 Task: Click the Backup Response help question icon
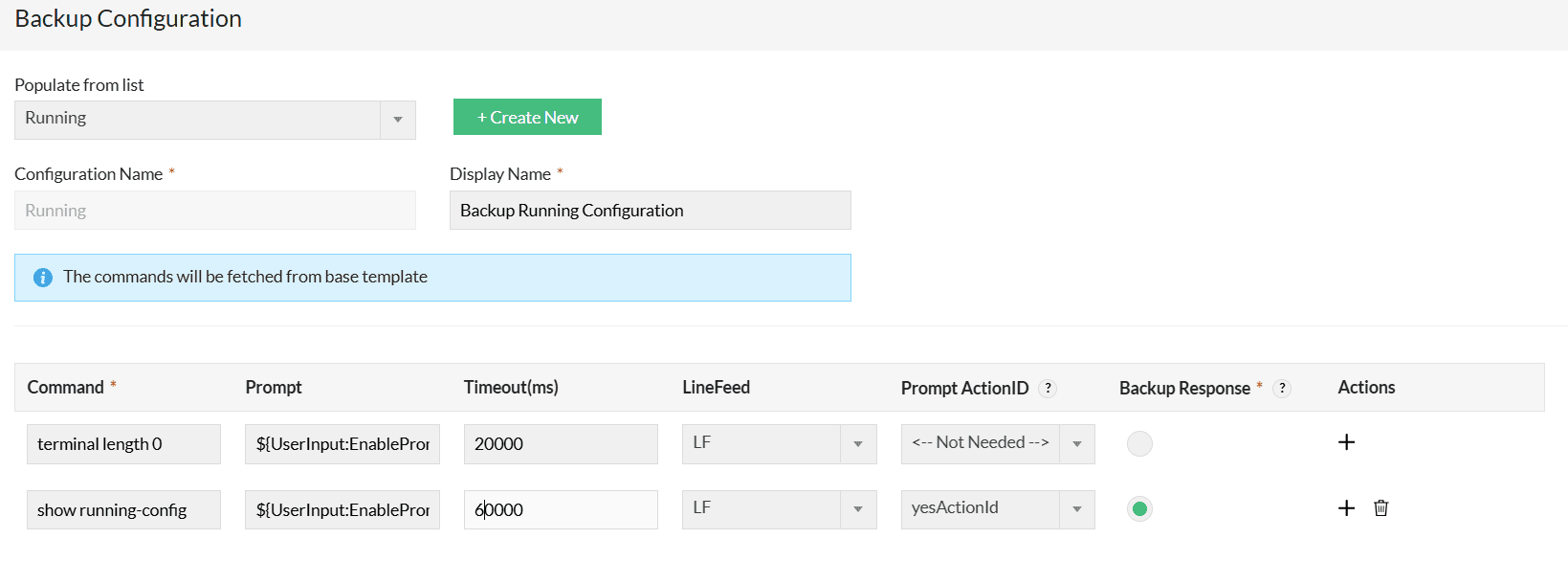(x=1282, y=388)
